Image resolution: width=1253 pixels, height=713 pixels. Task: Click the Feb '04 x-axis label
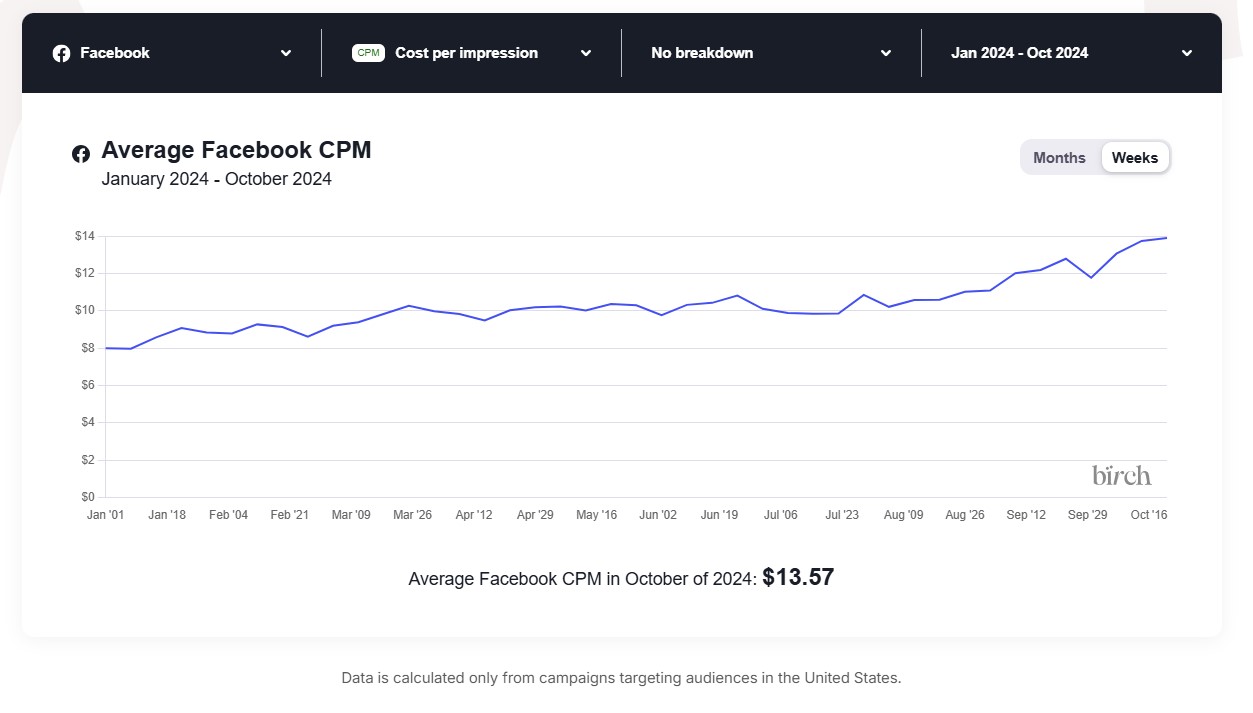tap(228, 515)
